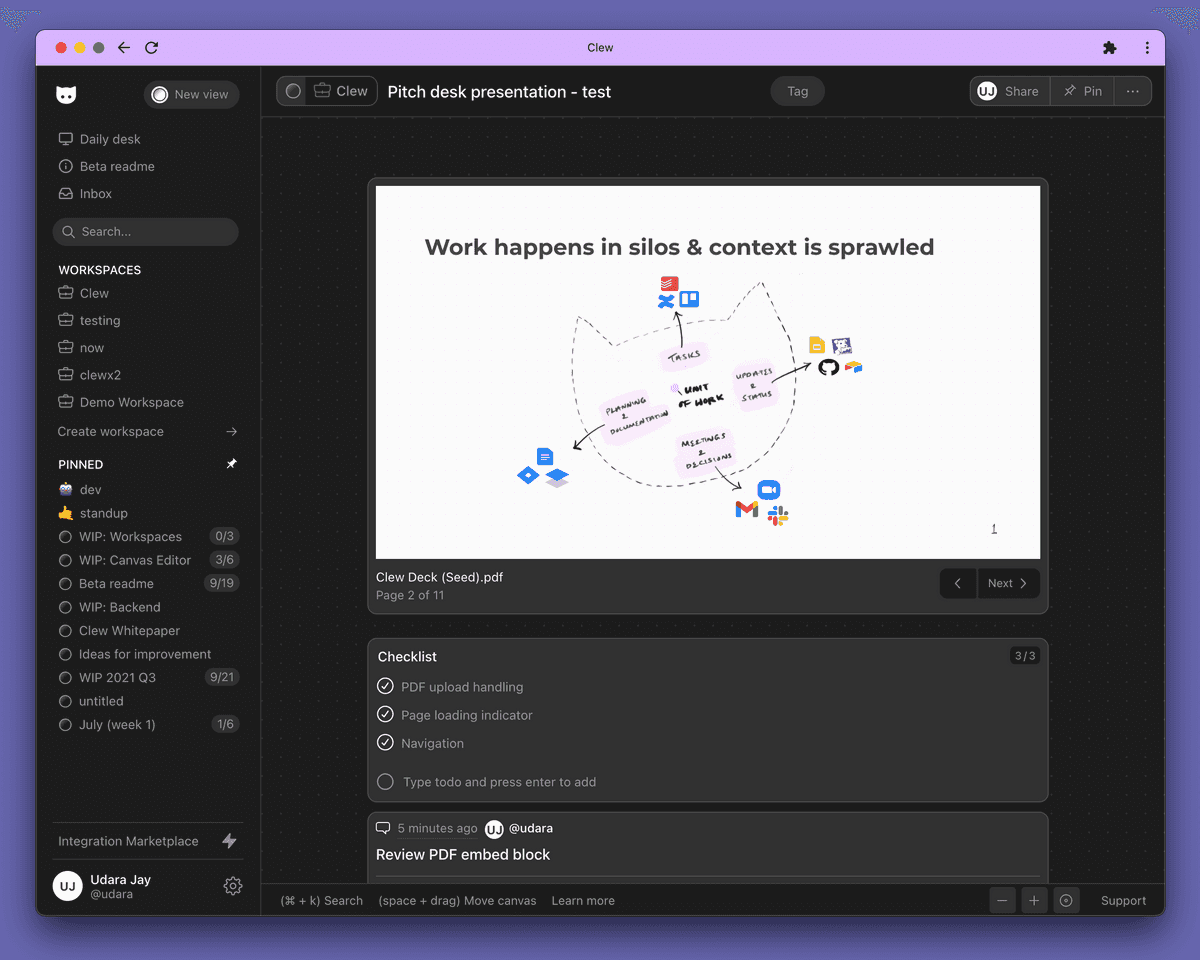The width and height of the screenshot is (1200, 960).
Task: Zoom out the canvas with minus icon
Action: pos(1003,901)
